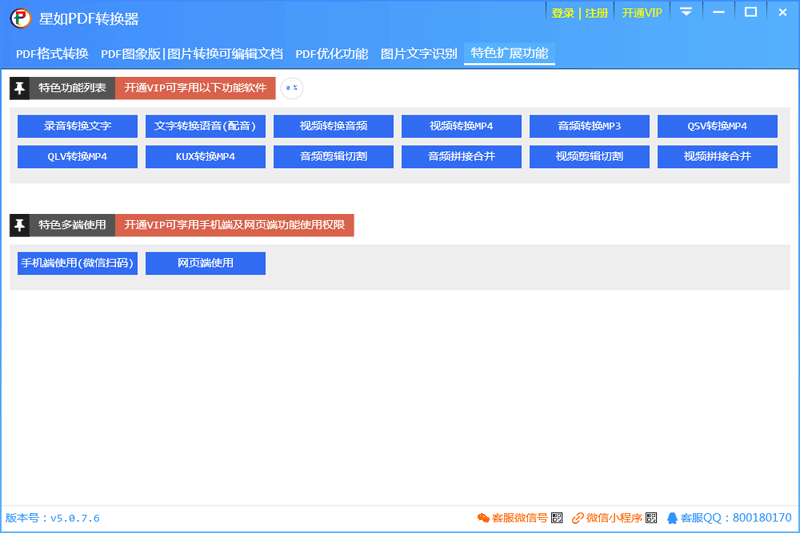Click the QQ penguin icon in status bar
Screen dimensions: 800x533
click(x=672, y=518)
